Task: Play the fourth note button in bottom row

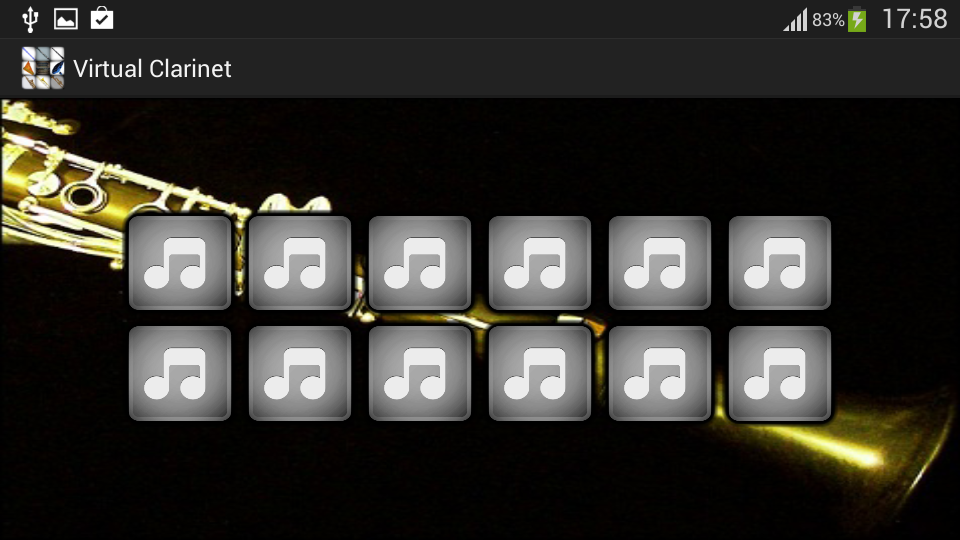Action: point(540,373)
